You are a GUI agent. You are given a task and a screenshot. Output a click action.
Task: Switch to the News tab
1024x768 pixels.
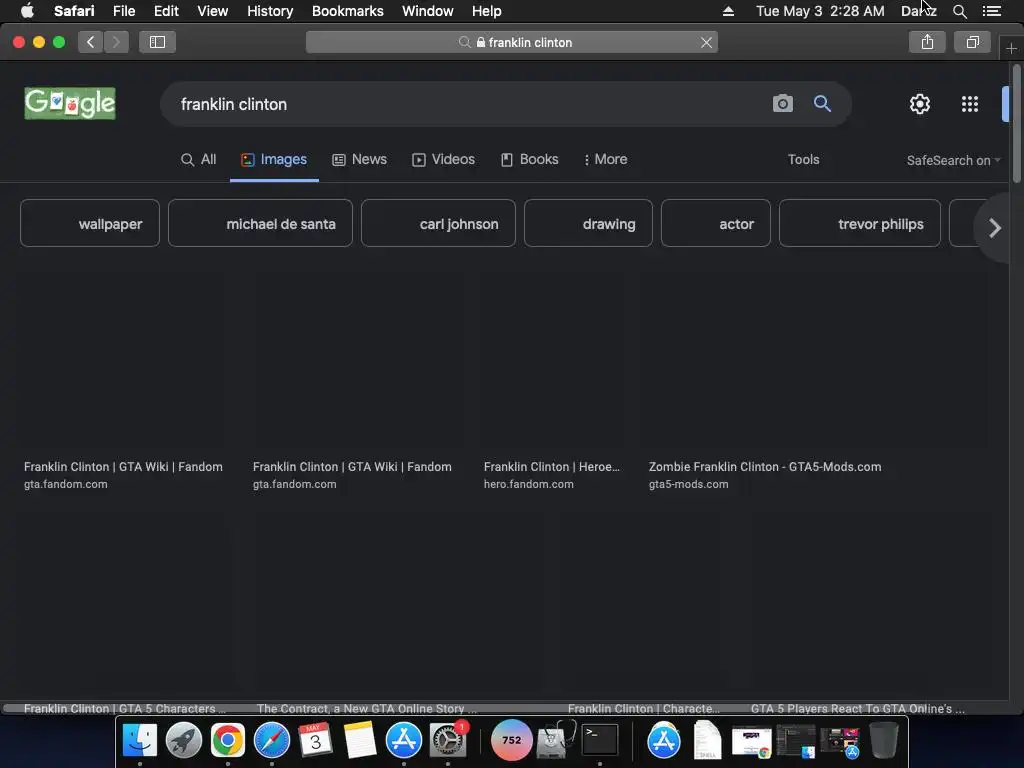coord(360,159)
